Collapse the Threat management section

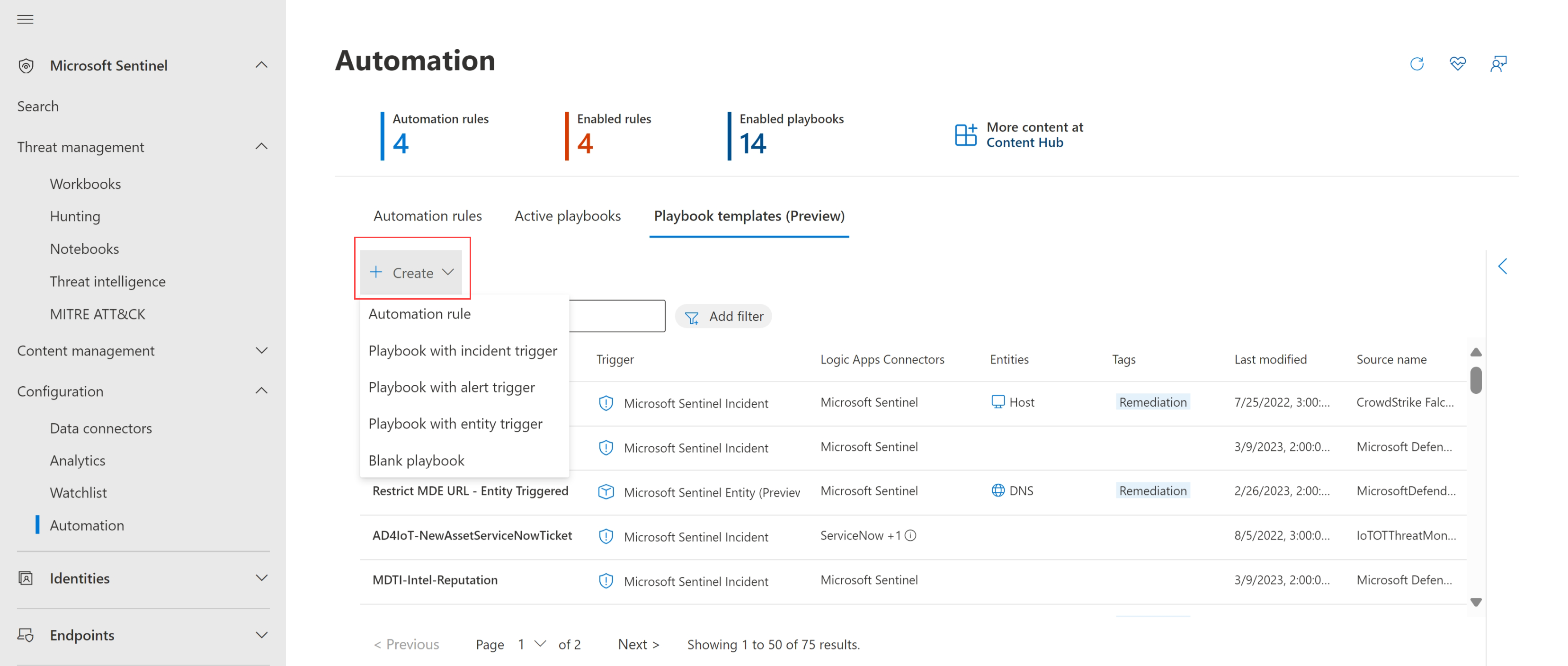tap(262, 146)
